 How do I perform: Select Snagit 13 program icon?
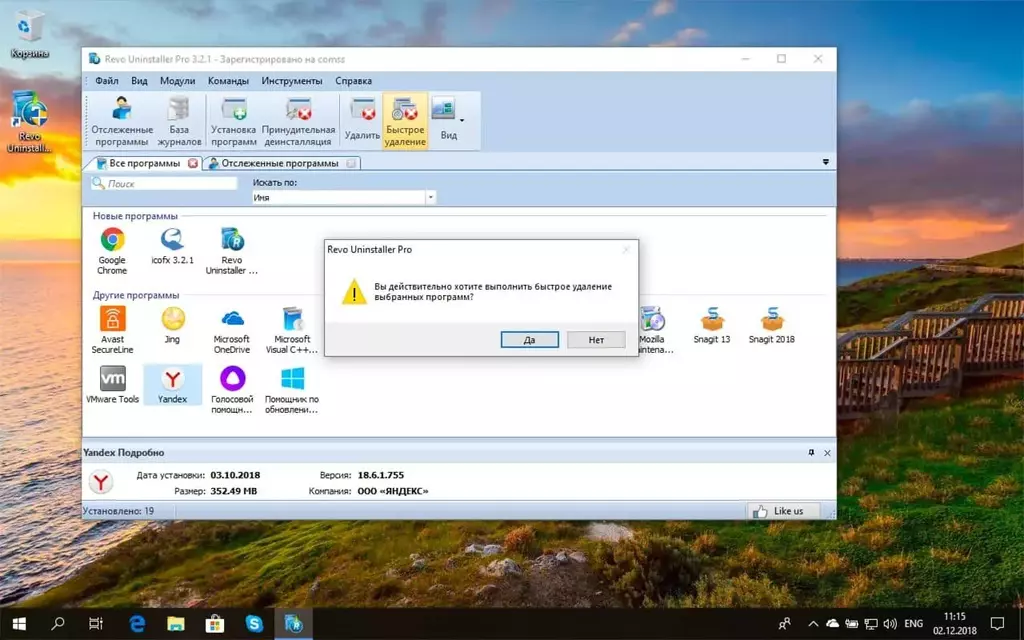coord(712,325)
